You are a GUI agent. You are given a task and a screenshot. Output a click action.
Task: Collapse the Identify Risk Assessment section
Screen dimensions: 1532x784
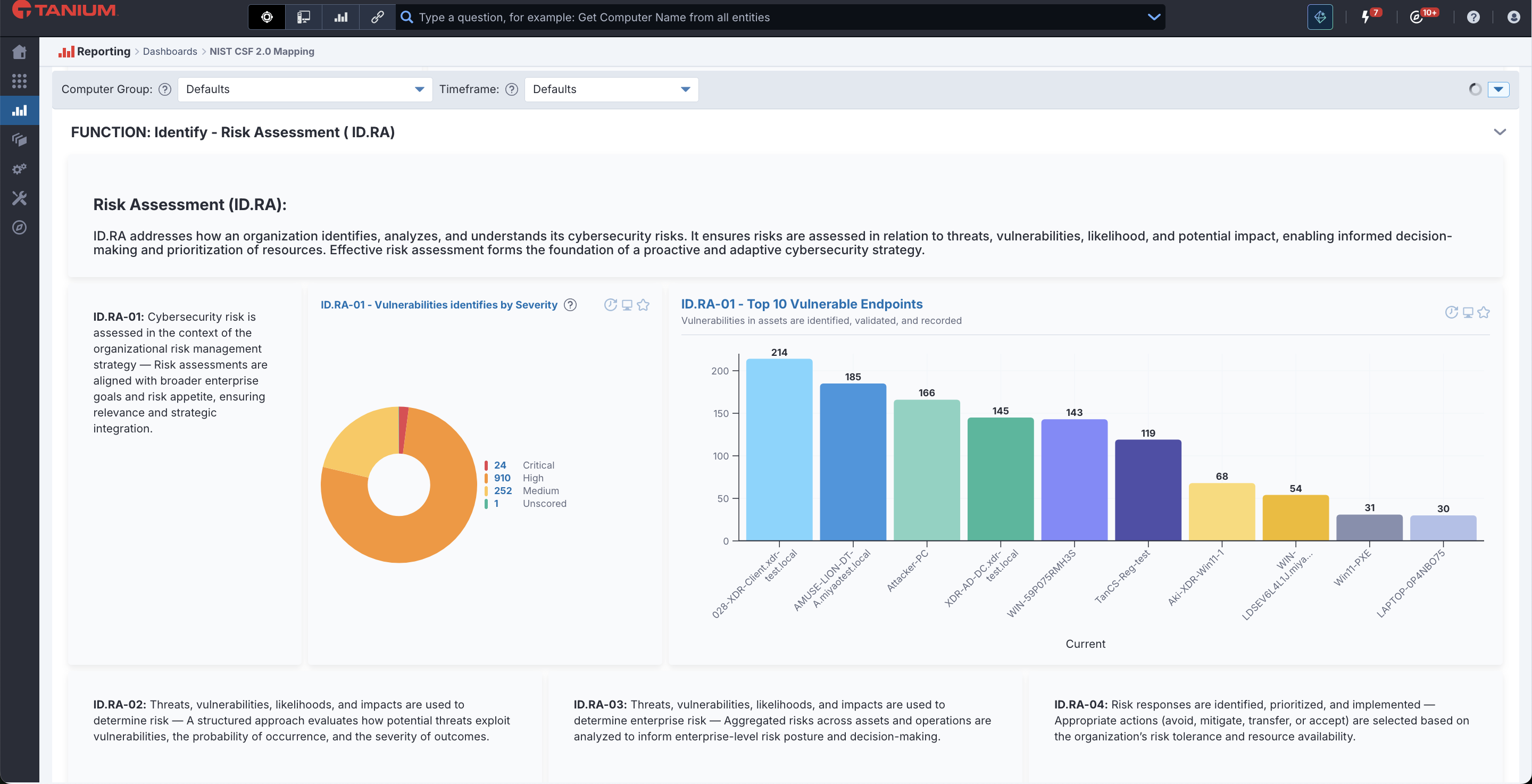pyautogui.click(x=1500, y=132)
